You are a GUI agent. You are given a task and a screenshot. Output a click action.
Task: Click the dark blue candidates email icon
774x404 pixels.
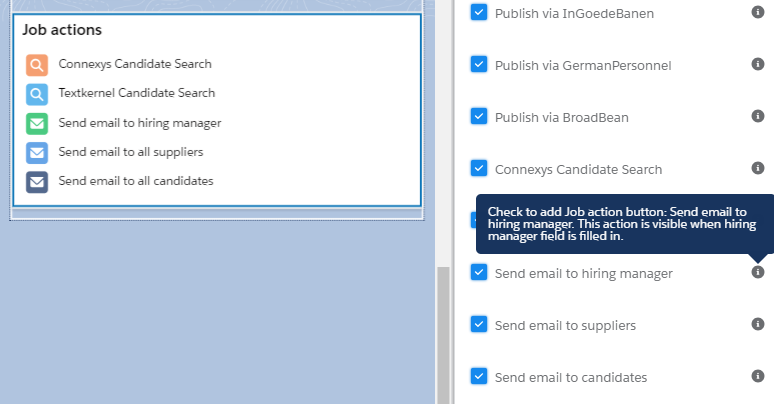(37, 182)
